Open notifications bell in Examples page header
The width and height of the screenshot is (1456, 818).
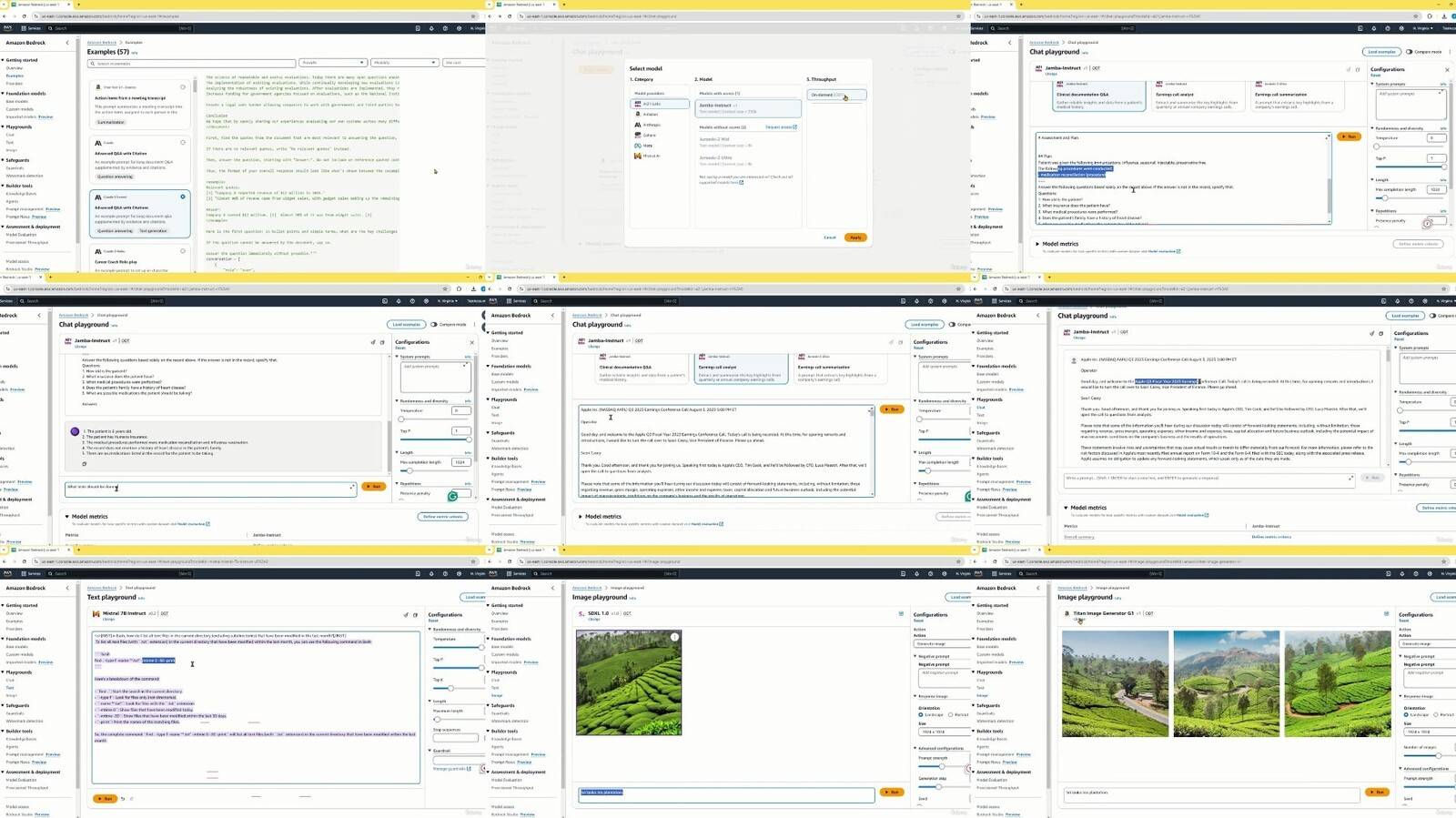[432, 28]
